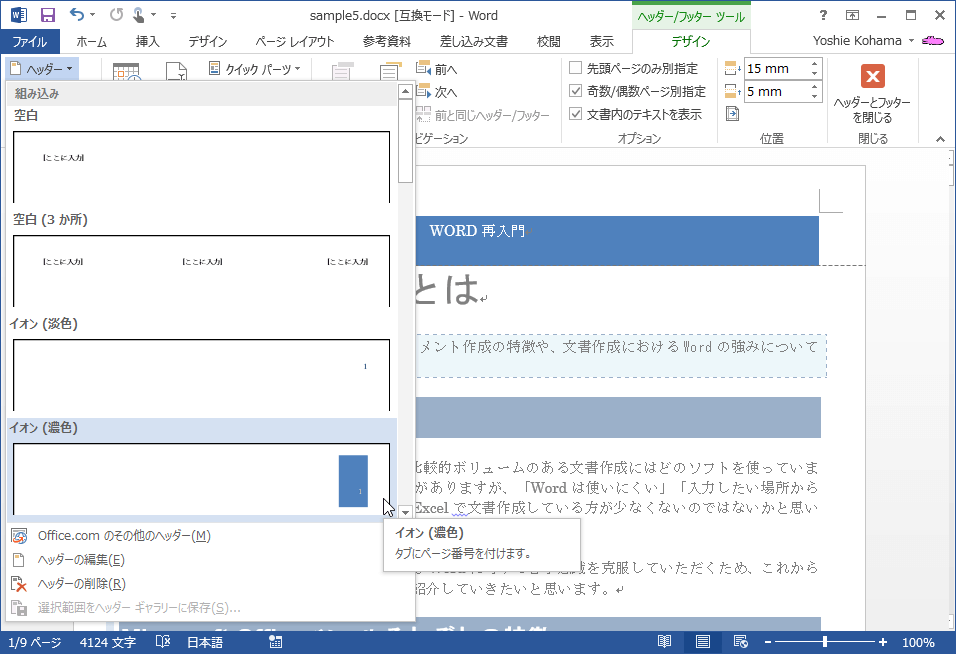Click the Delete Header icon with red X
Screen dimensions: 956x654
pyautogui.click(x=20, y=584)
